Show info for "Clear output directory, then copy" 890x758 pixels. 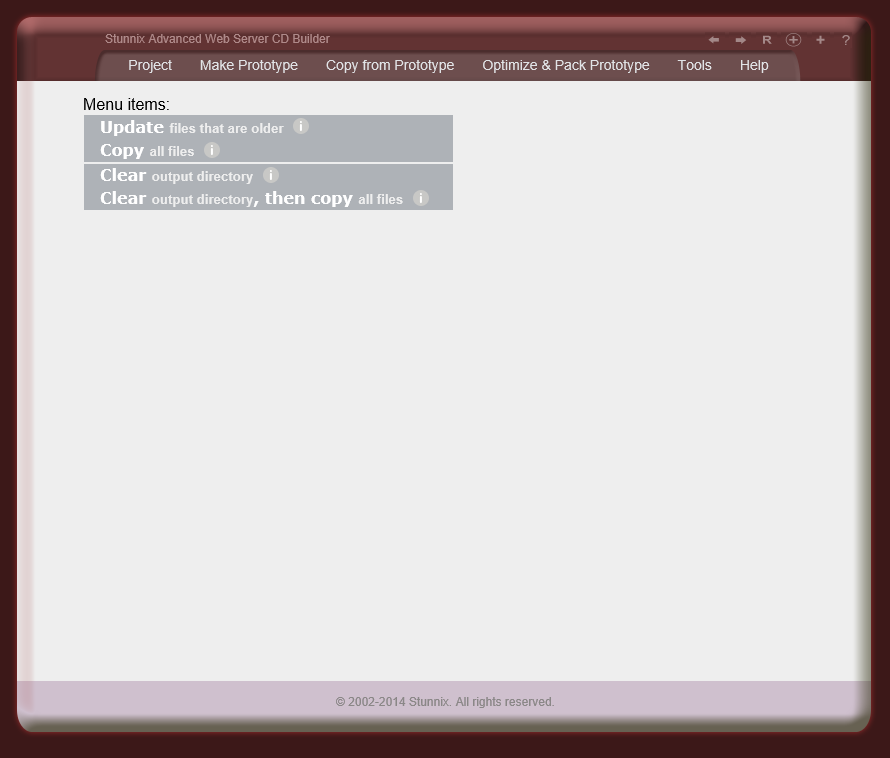(420, 198)
